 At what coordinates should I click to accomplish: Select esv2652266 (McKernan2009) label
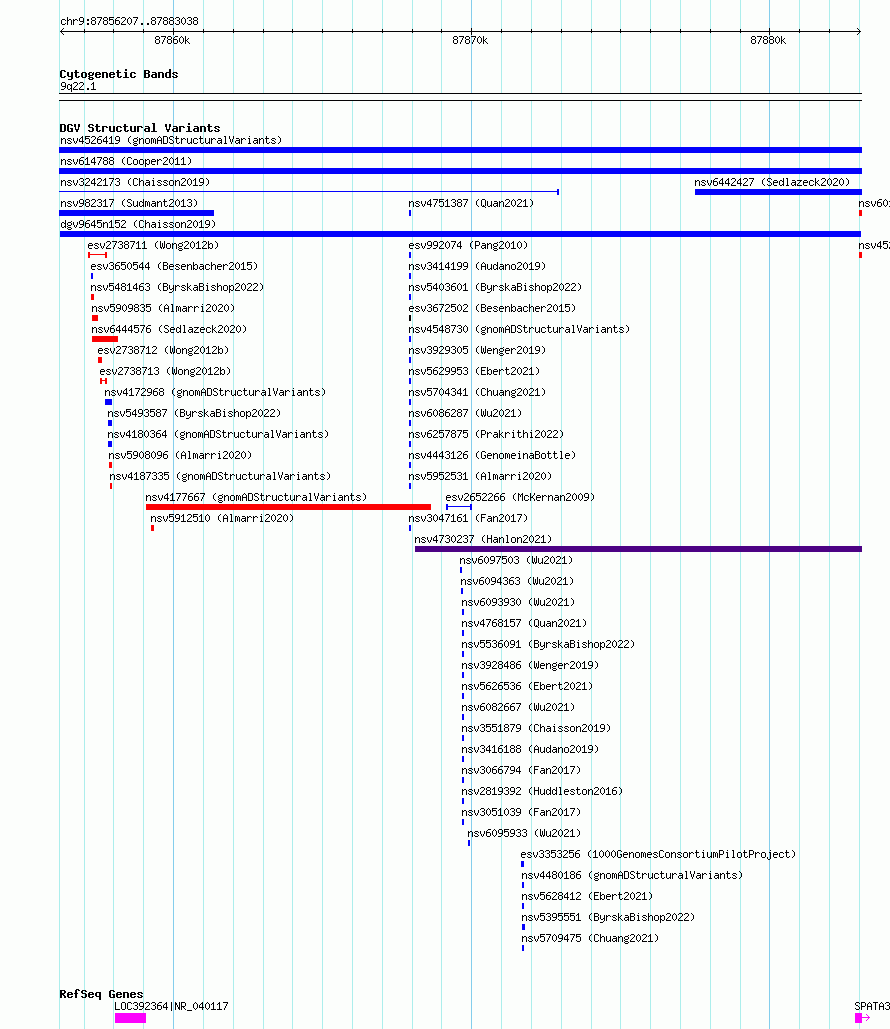tap(520, 497)
